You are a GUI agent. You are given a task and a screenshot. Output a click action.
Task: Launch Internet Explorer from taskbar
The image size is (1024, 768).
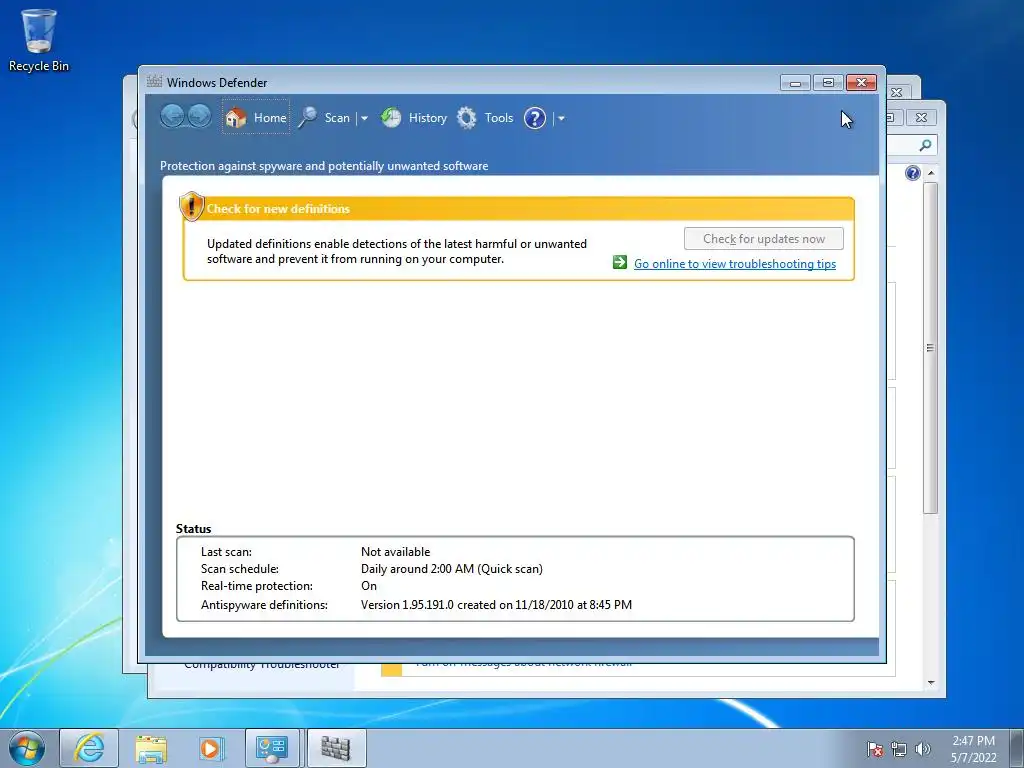point(89,748)
